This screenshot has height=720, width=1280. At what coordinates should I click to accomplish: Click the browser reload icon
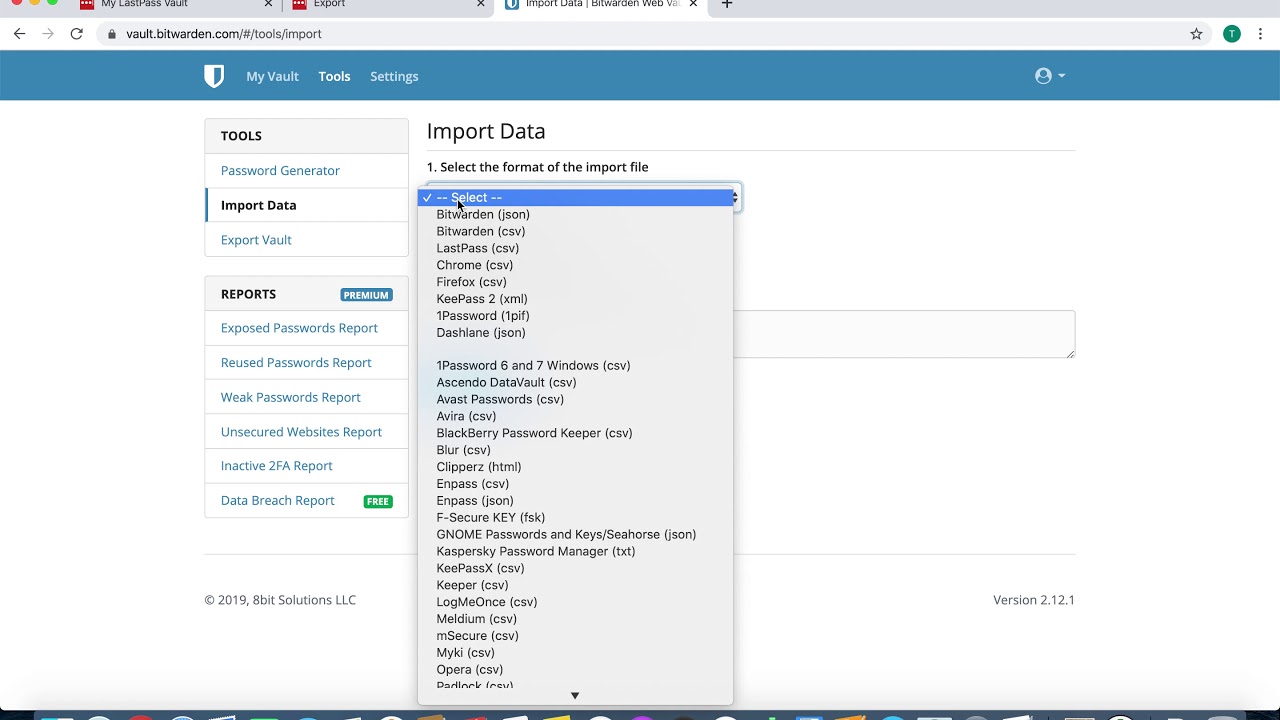pyautogui.click(x=76, y=34)
